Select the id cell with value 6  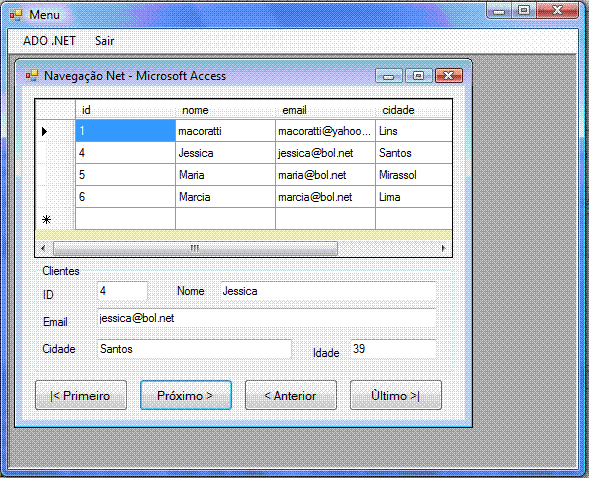tap(125, 197)
